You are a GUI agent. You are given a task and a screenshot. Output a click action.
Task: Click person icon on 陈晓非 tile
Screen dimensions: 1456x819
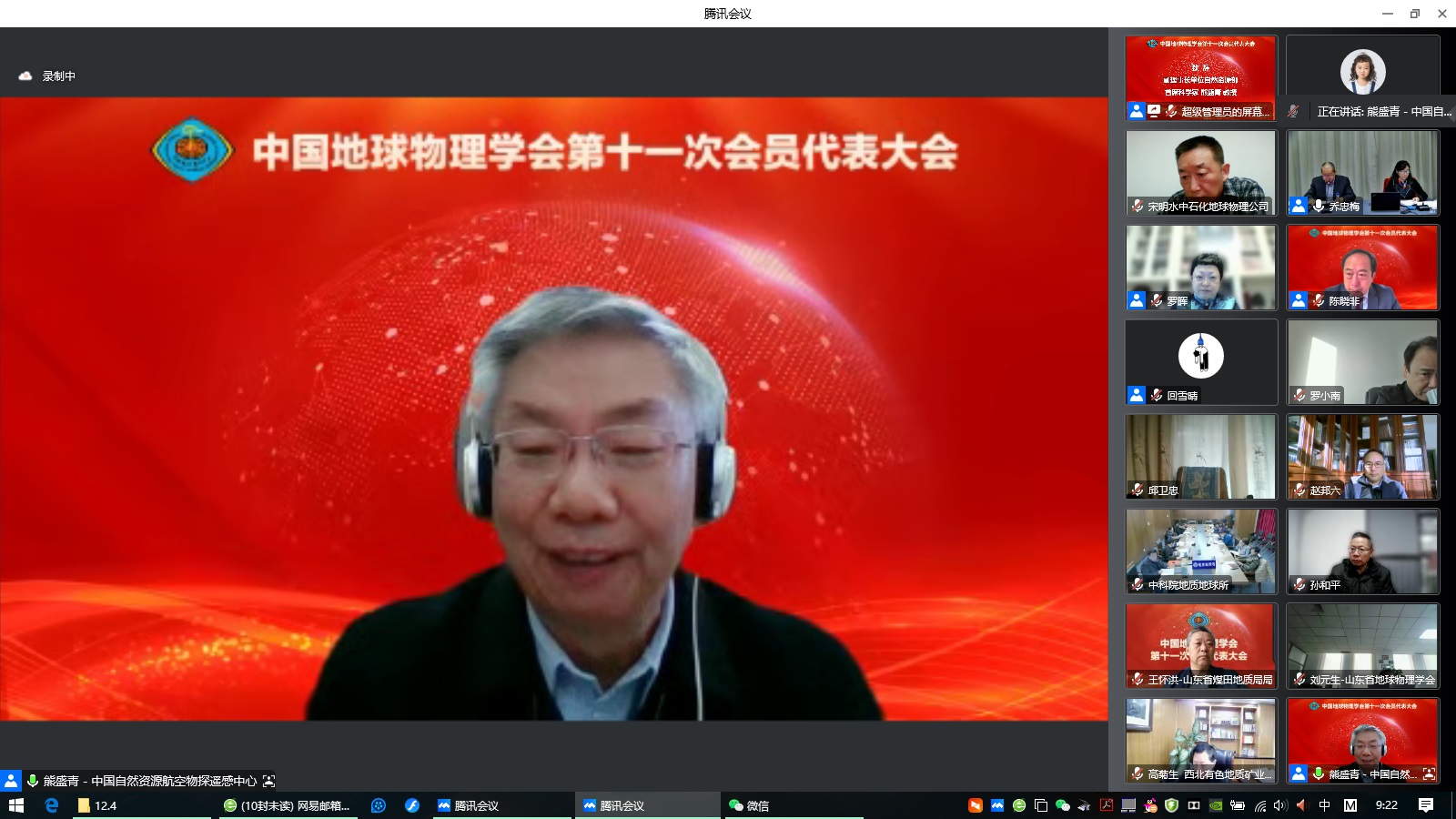click(1299, 300)
